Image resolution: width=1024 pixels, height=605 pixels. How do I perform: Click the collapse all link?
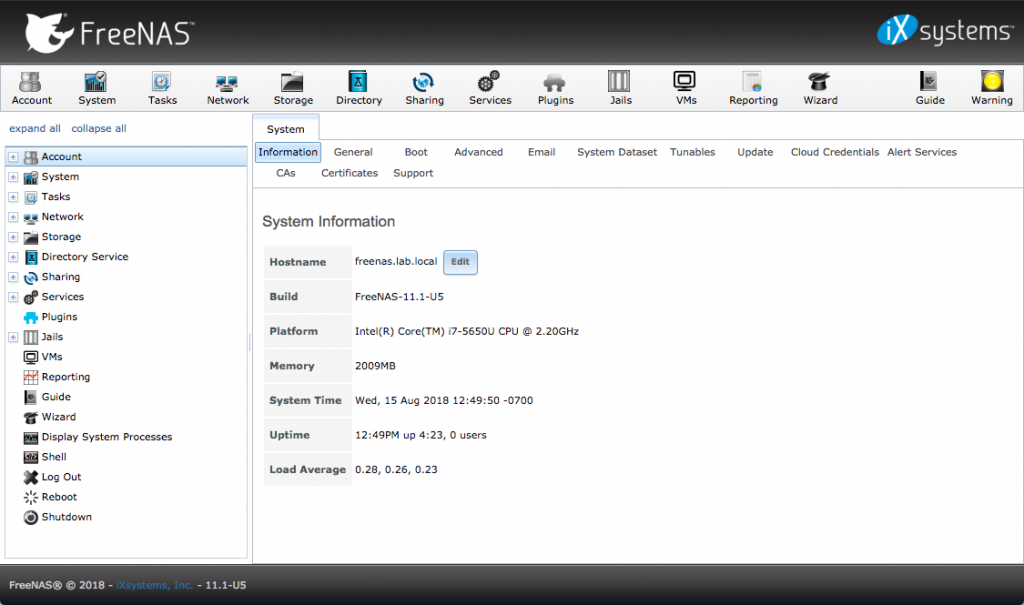(x=99, y=129)
